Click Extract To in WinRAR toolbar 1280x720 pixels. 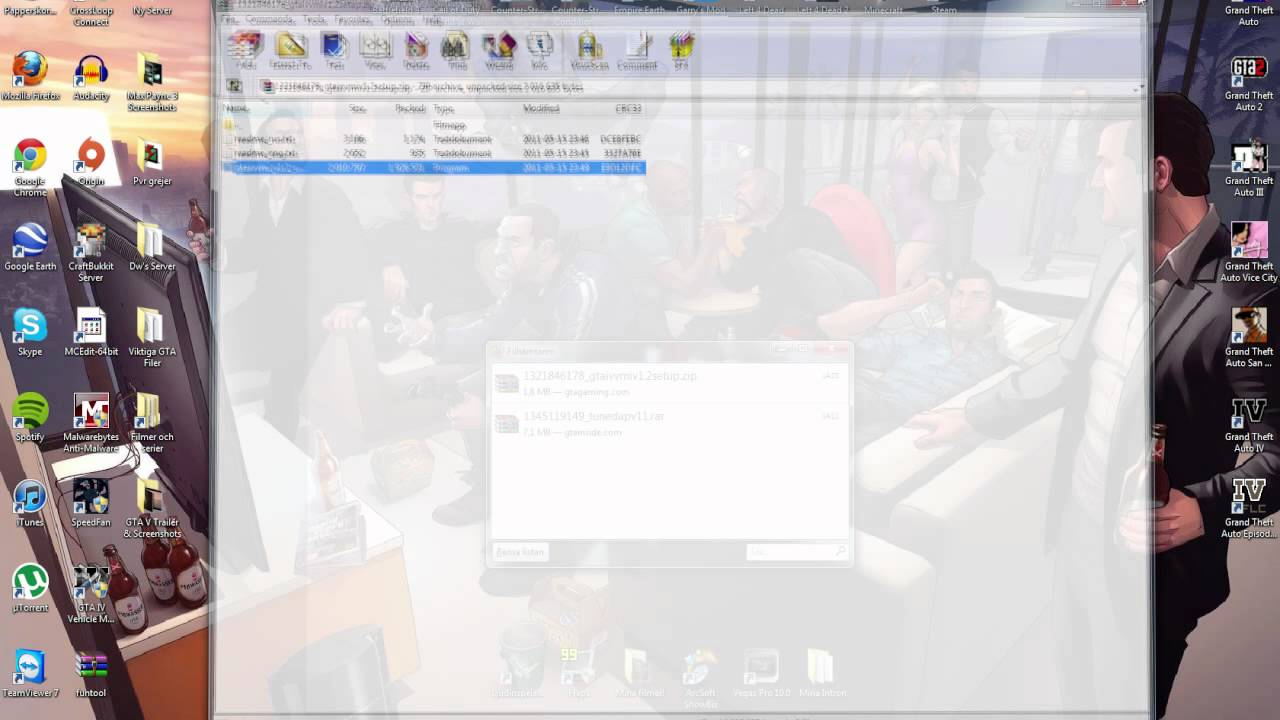point(290,50)
